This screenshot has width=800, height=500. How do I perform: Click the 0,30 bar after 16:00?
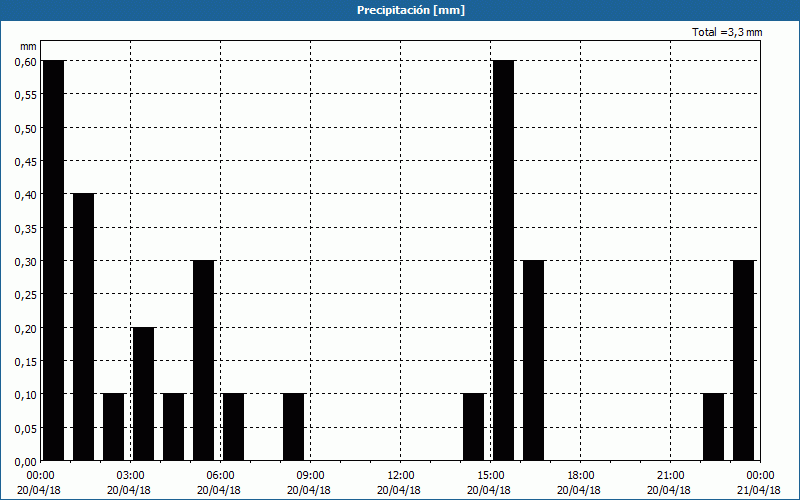tap(534, 360)
